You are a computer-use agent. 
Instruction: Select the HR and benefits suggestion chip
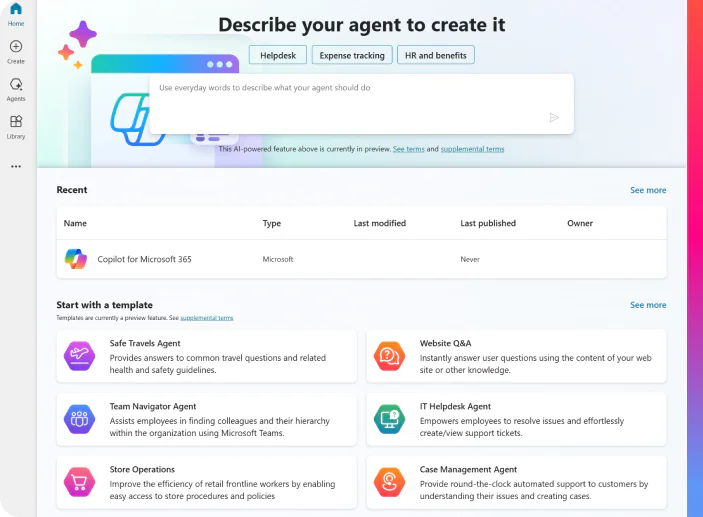436,55
